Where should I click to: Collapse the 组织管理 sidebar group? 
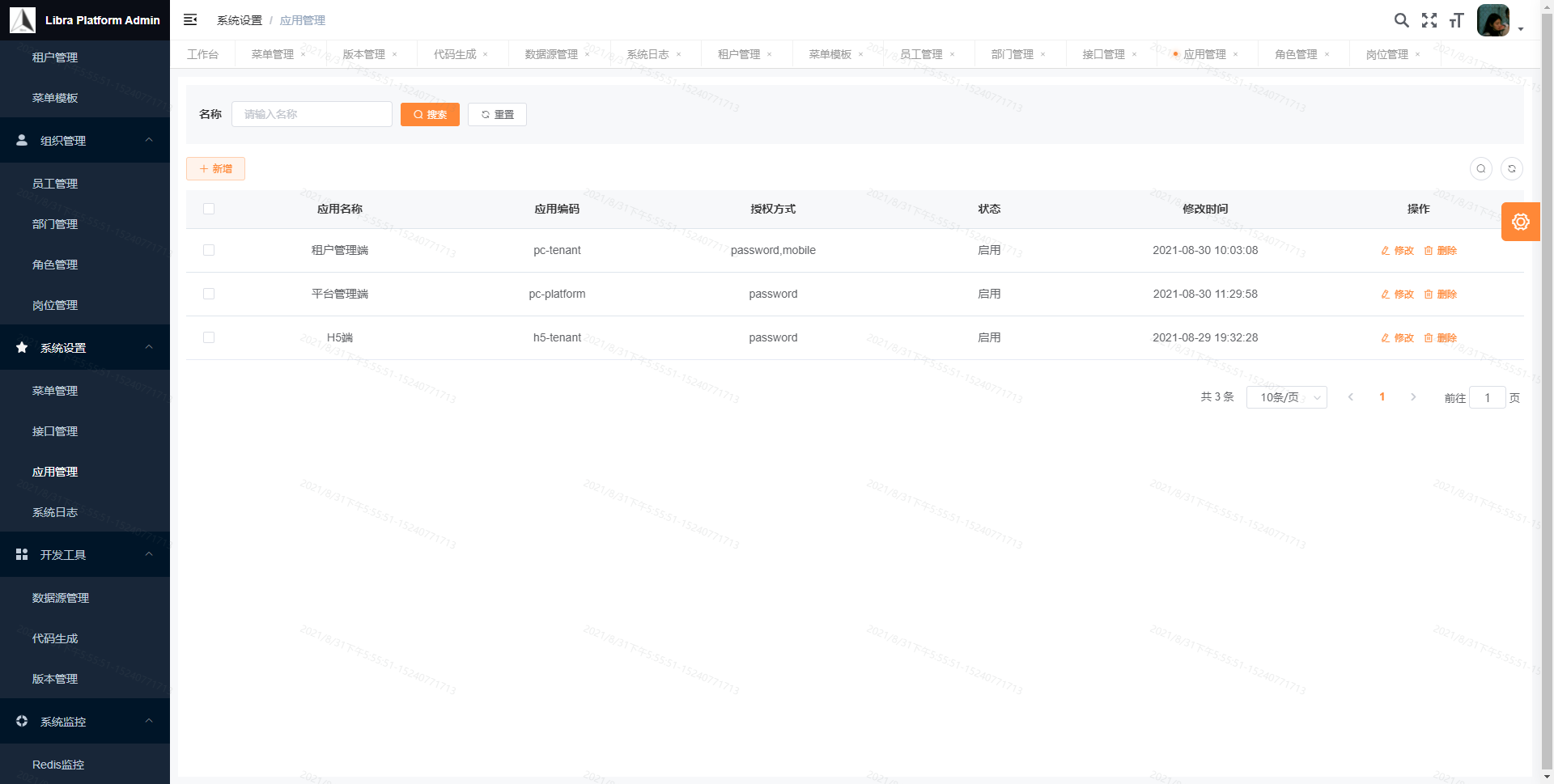coord(85,141)
